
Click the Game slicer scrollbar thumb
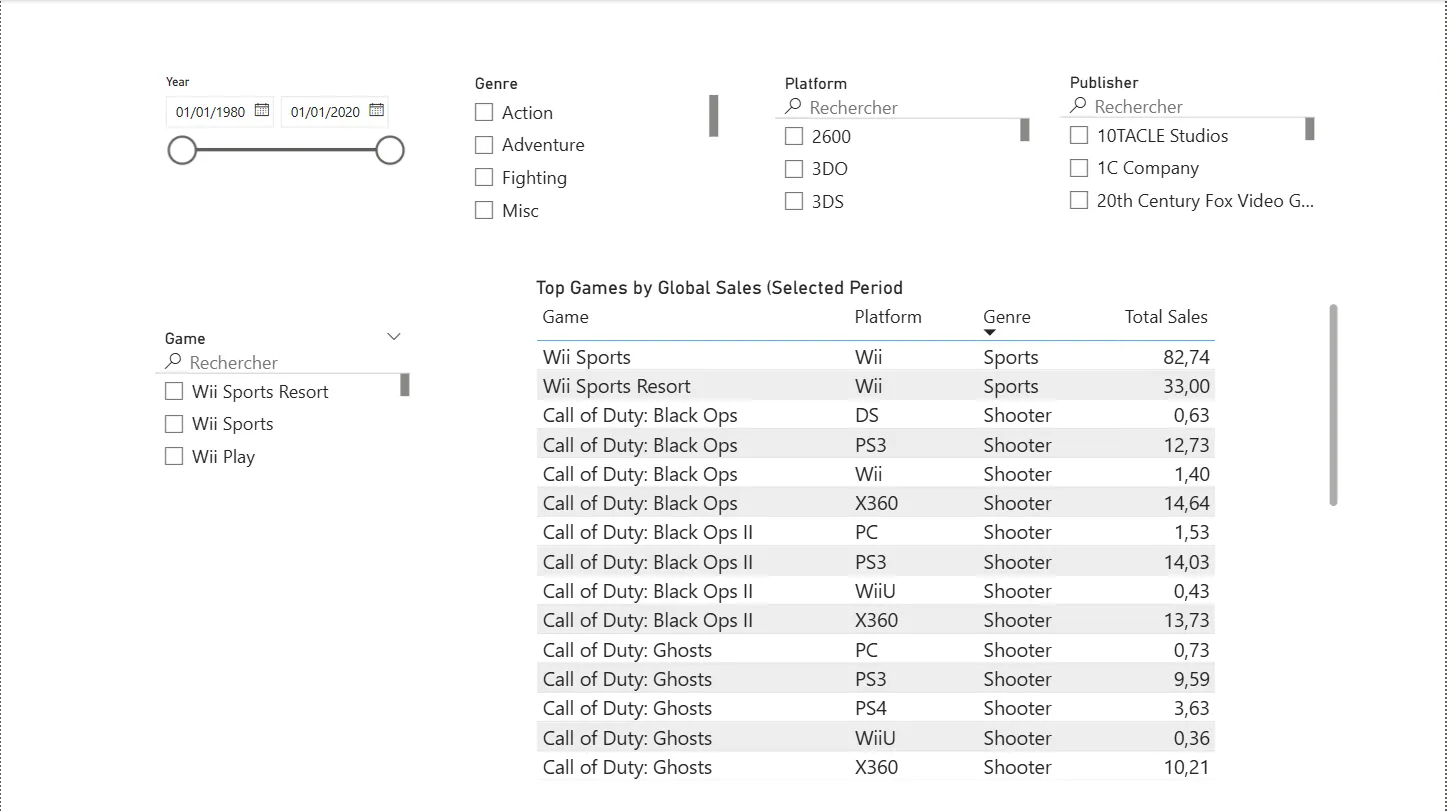tap(405, 385)
